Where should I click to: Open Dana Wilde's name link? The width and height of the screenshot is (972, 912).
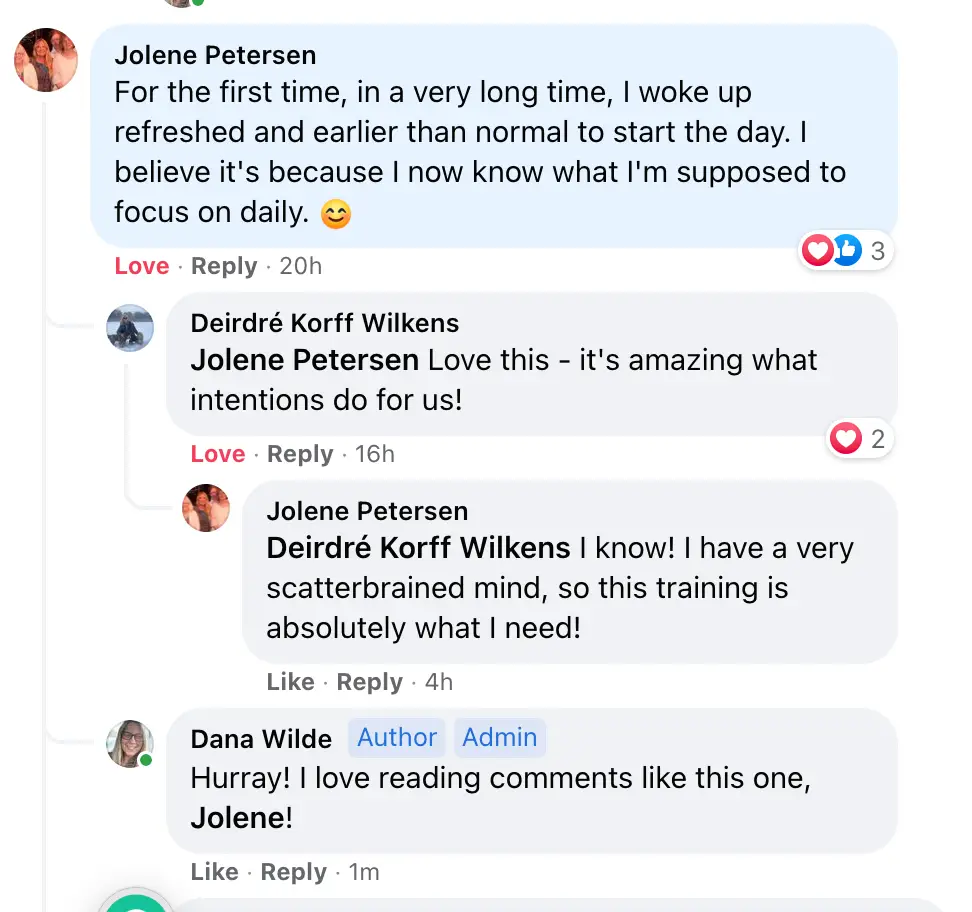(x=261, y=739)
